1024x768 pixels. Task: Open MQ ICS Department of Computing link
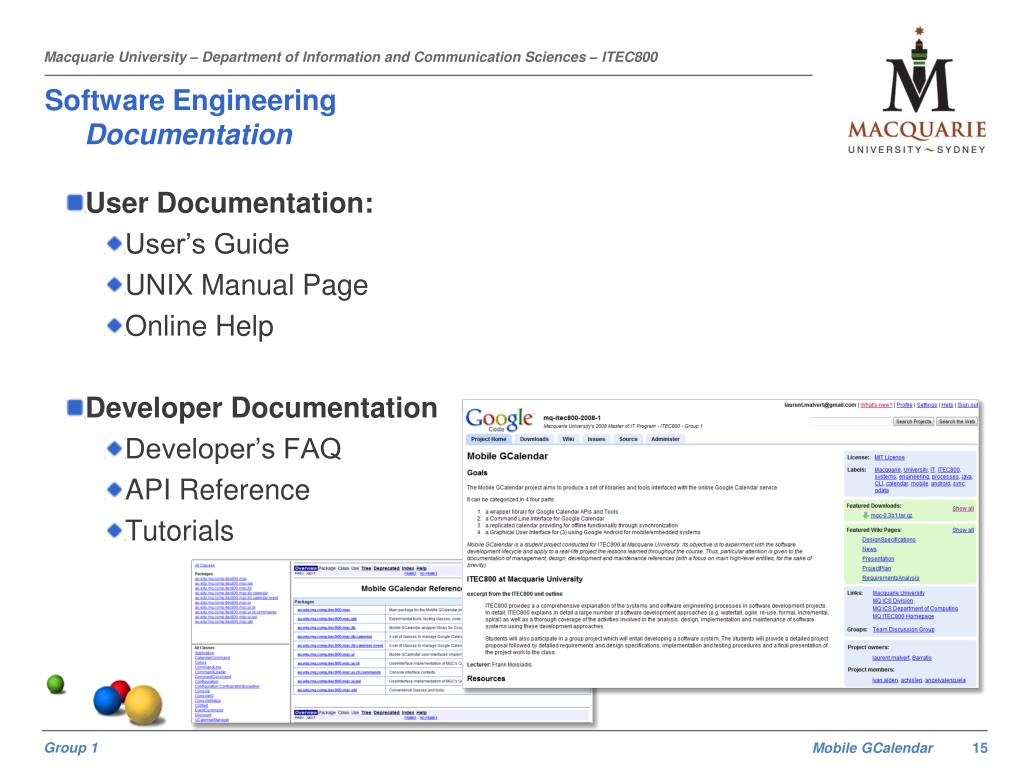916,609
